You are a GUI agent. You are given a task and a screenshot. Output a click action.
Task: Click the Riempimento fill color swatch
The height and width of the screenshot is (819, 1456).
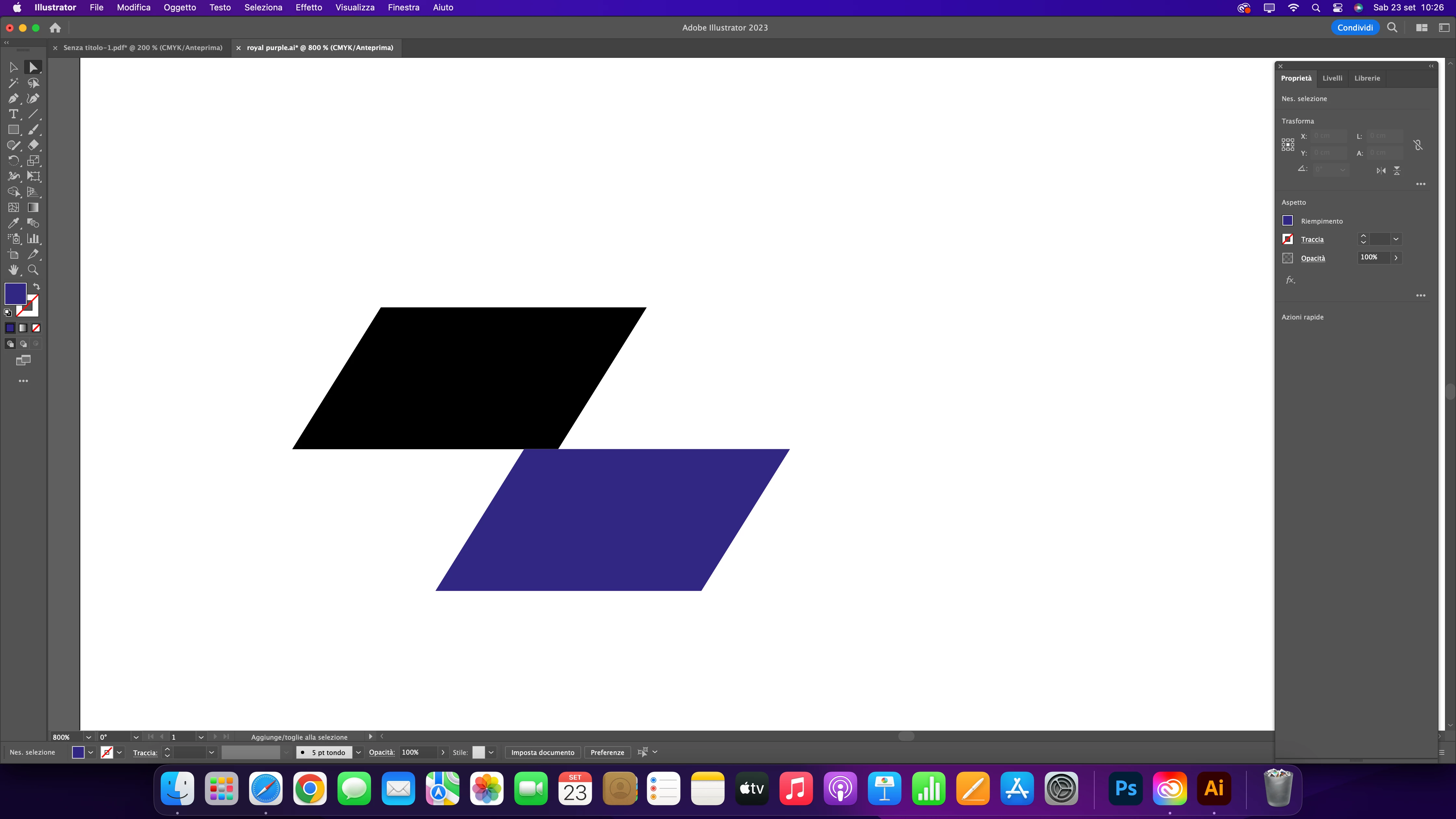1288,220
